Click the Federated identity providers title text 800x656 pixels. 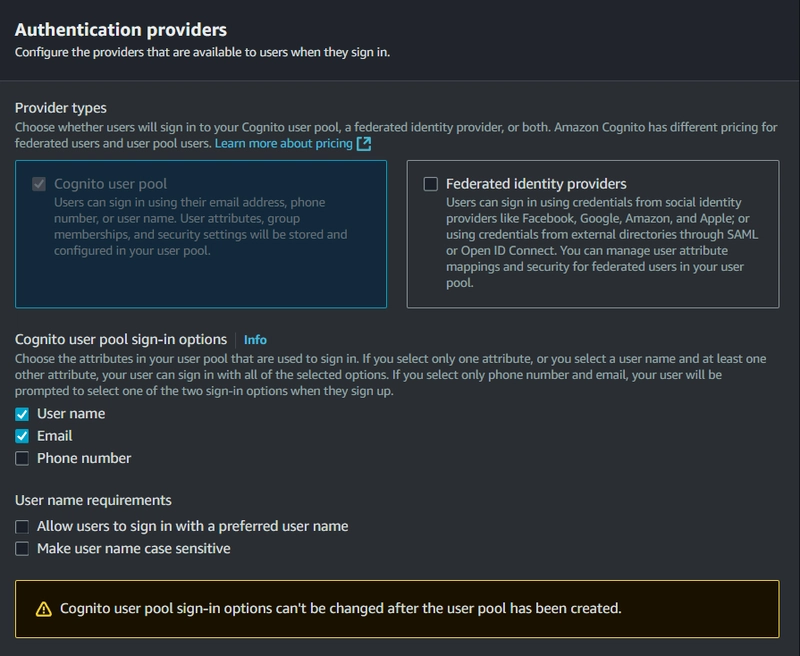(536, 184)
